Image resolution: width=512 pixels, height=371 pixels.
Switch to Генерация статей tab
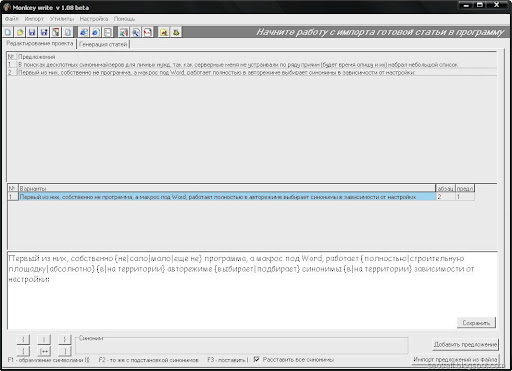click(x=103, y=44)
